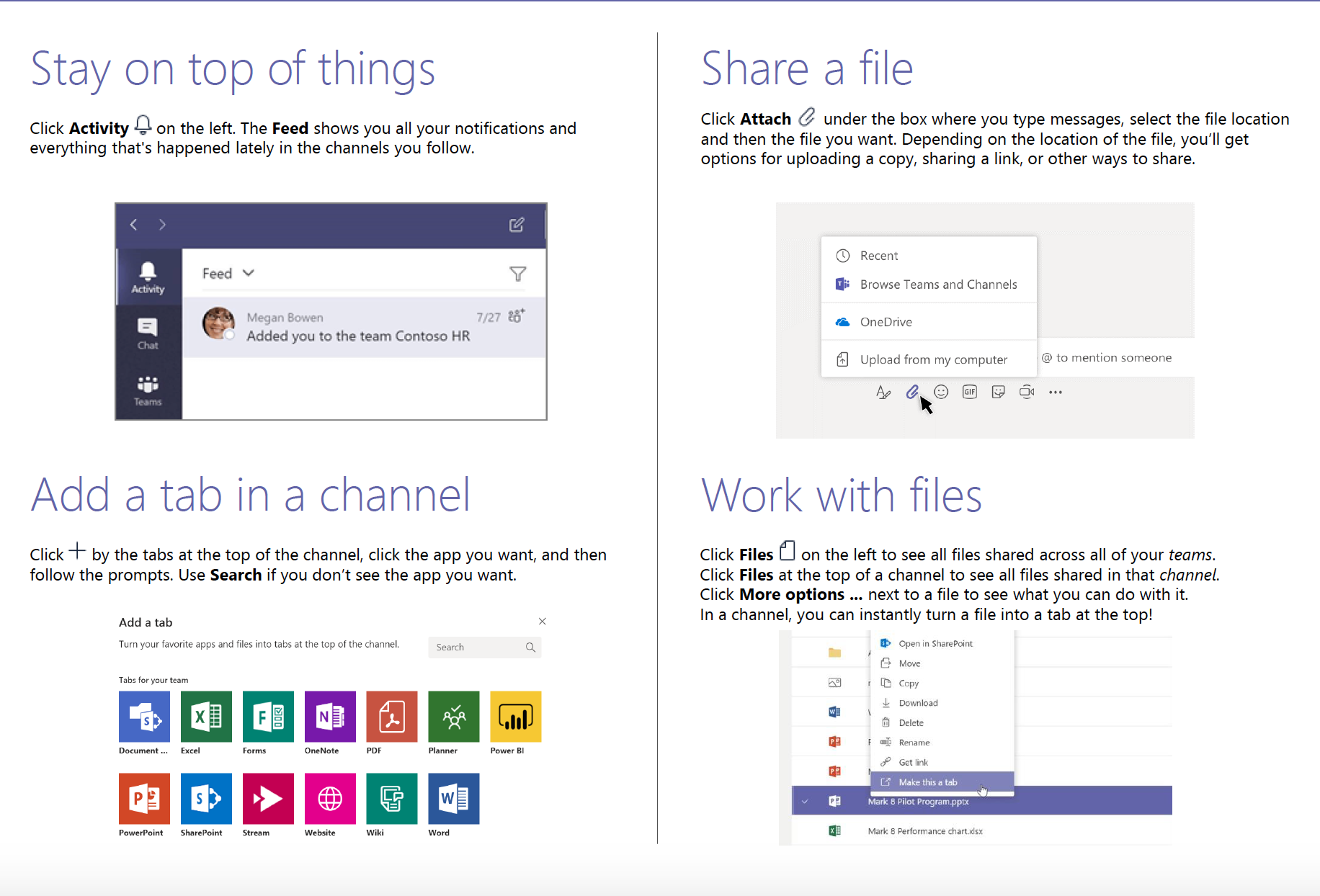Expand the Mark 8 Pilot Program row chevron
The image size is (1320, 896).
point(805,801)
